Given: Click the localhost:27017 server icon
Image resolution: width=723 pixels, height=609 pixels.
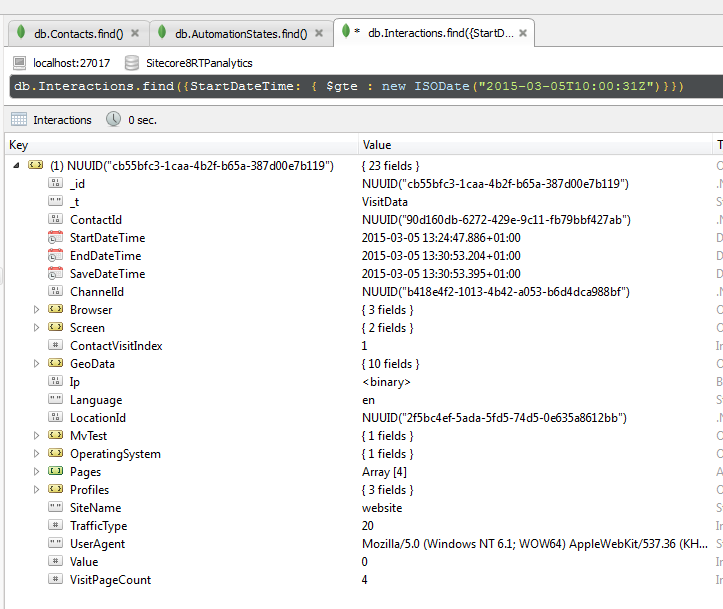Looking at the screenshot, I should tap(20, 63).
